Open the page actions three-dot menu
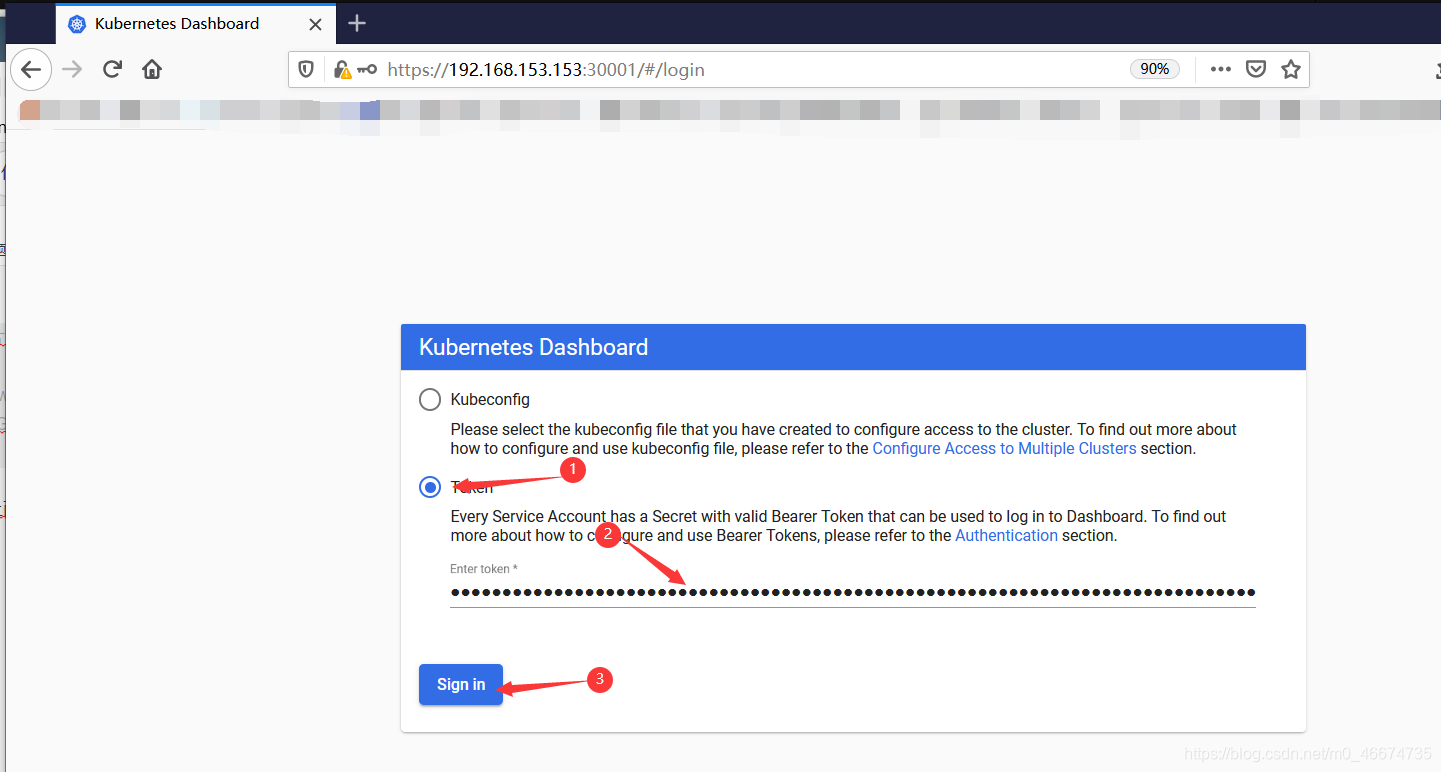Image resolution: width=1441 pixels, height=772 pixels. click(1221, 69)
